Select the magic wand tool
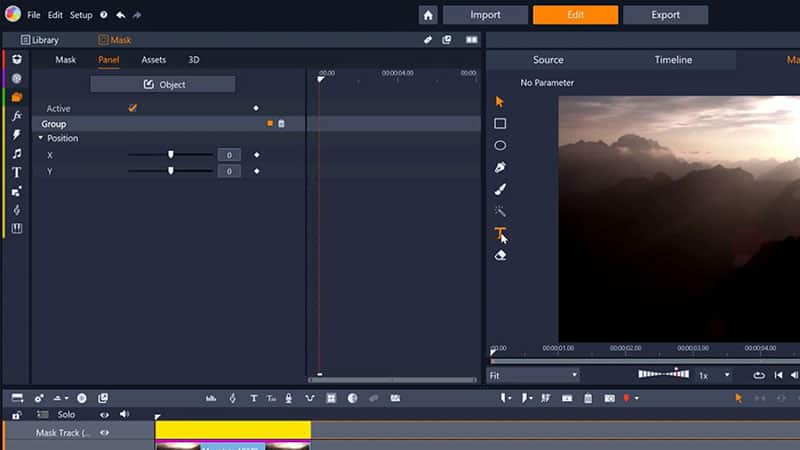The image size is (800, 450). (500, 212)
